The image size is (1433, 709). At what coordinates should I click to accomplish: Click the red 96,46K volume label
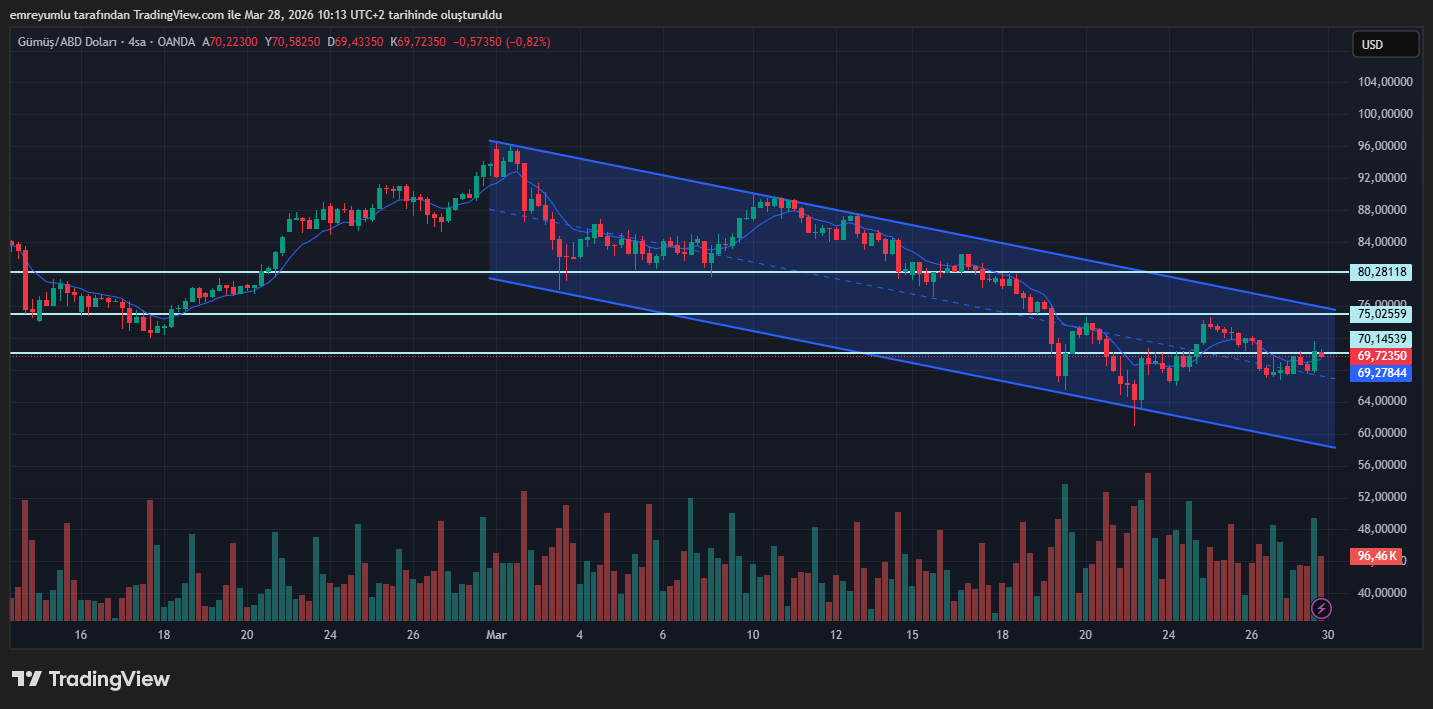[x=1375, y=556]
